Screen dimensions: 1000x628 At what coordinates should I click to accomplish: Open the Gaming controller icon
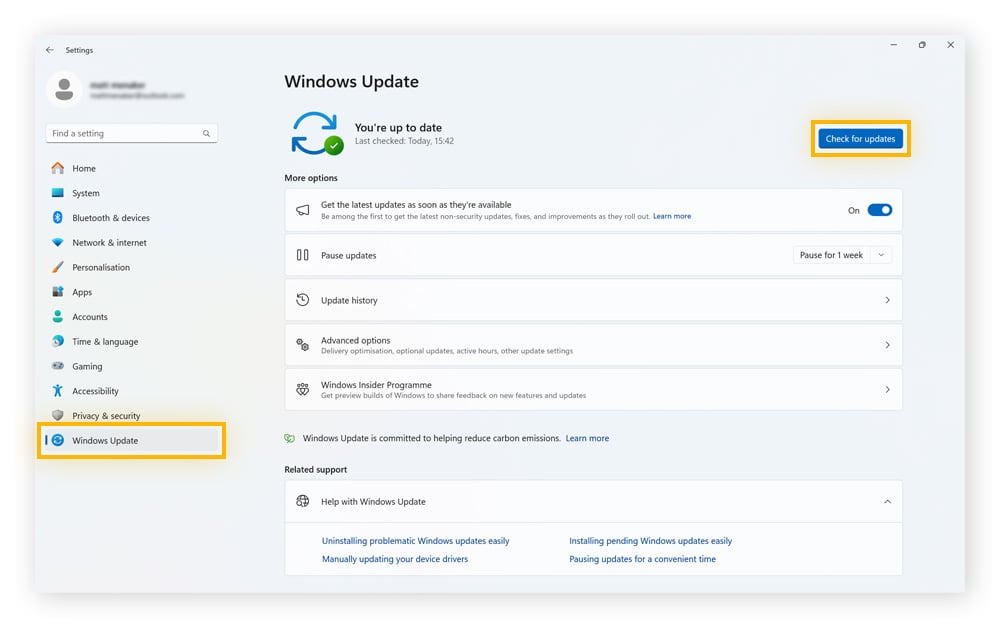(x=58, y=366)
